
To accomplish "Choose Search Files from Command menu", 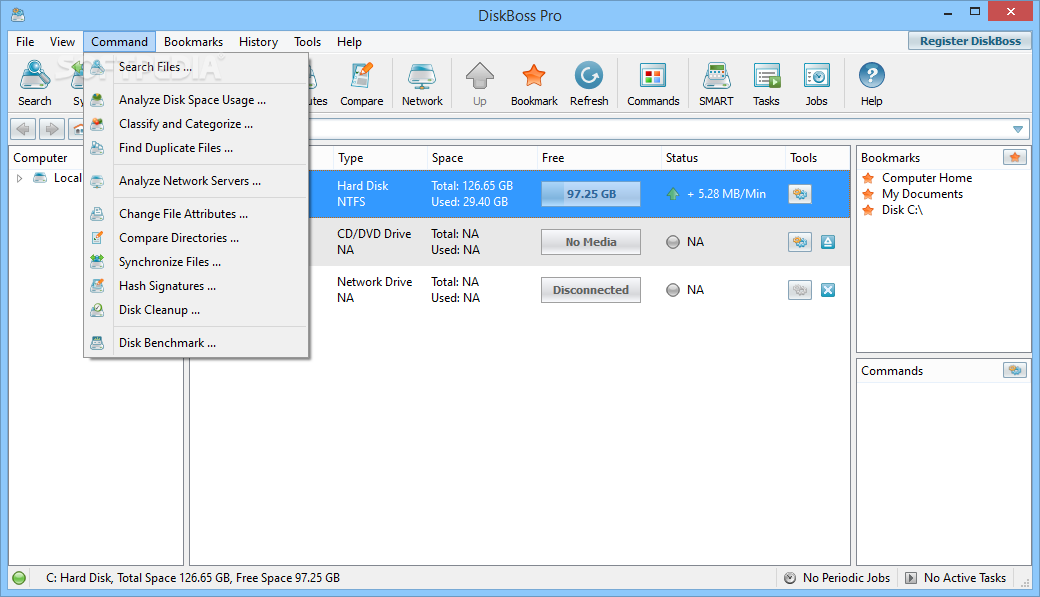I will click(196, 67).
